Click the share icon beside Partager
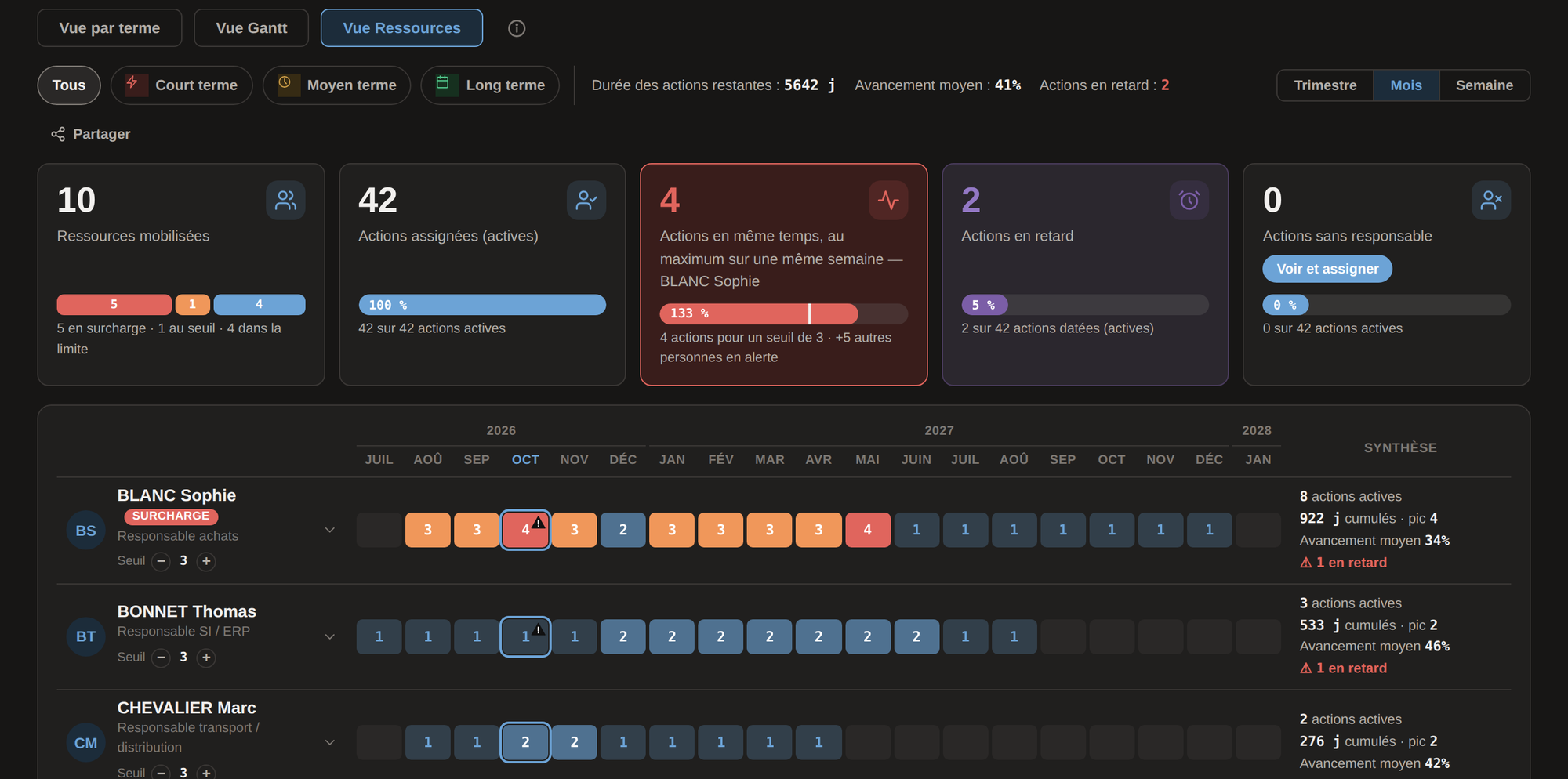Screen dimensions: 1568x779 coord(58,134)
